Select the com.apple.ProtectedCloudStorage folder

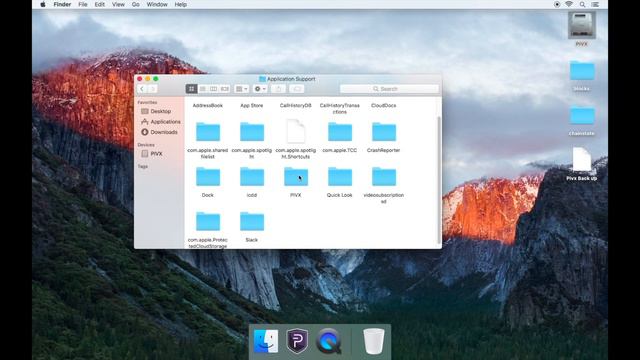click(208, 222)
